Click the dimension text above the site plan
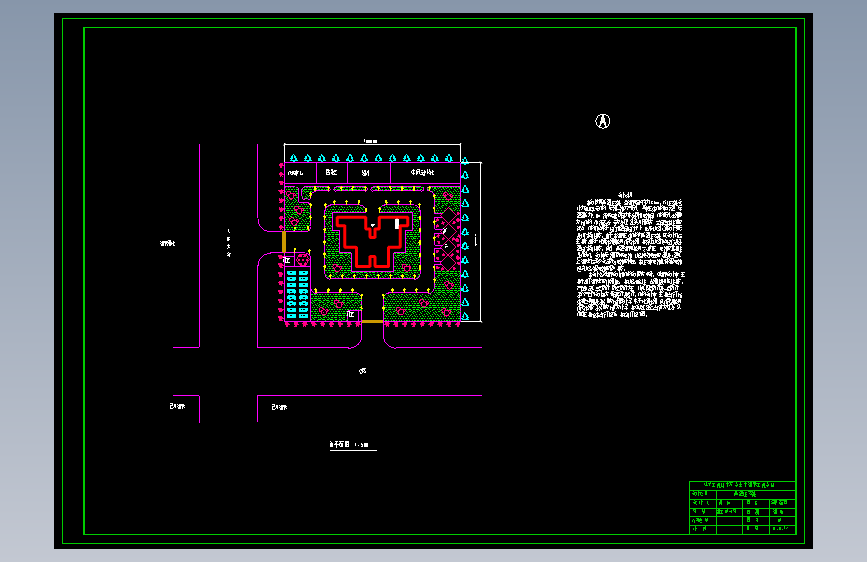This screenshot has height=562, width=867. click(370, 142)
